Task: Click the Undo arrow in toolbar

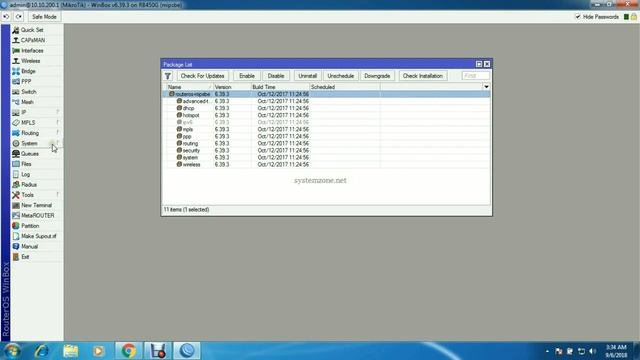Action: (x=6, y=17)
